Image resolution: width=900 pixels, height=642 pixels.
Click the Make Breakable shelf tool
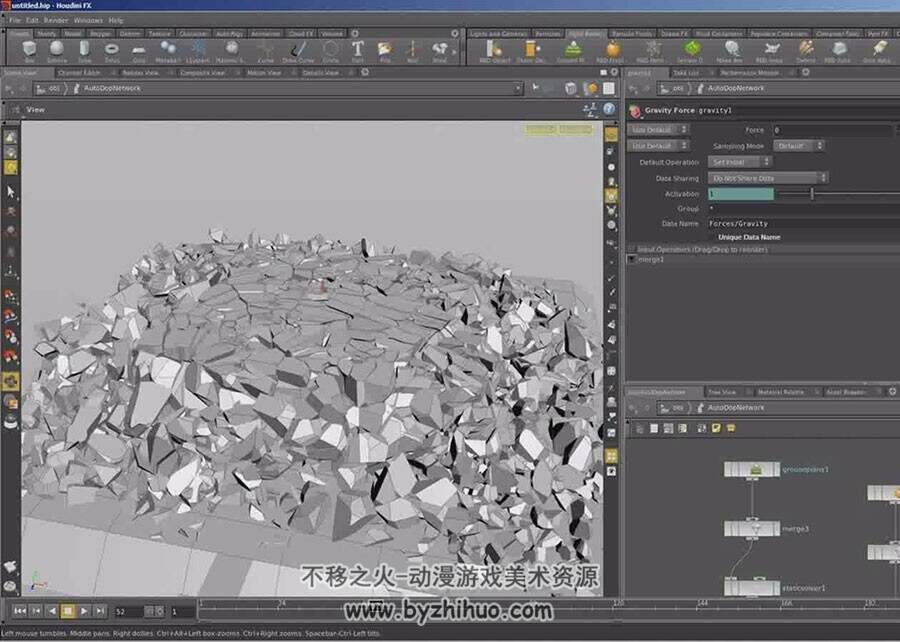click(x=731, y=51)
